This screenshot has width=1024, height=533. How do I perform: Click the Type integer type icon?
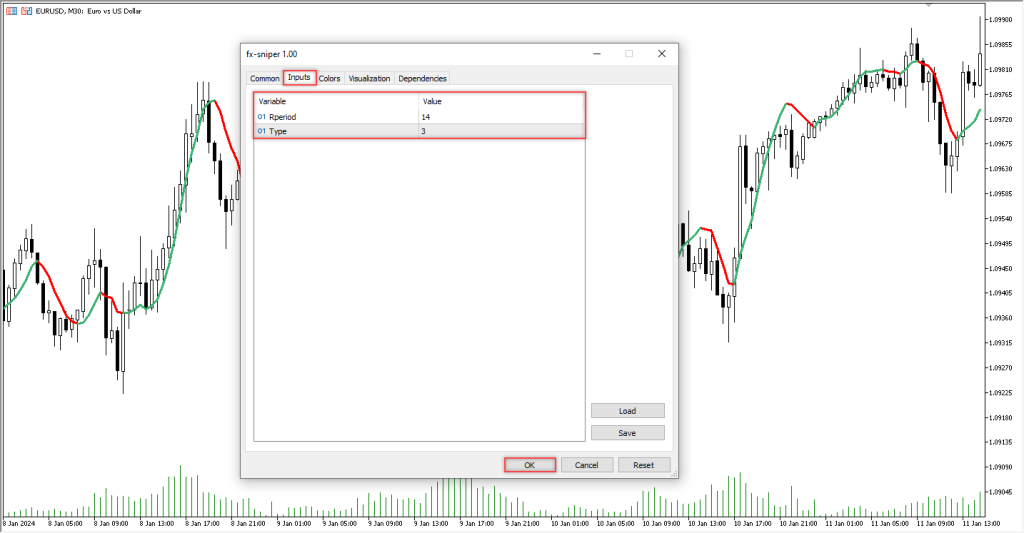(x=262, y=131)
